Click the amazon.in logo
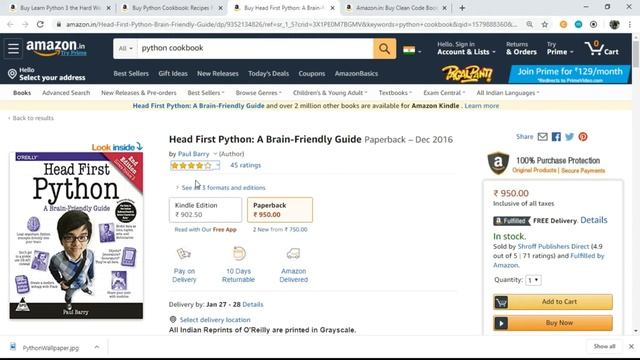 56,48
